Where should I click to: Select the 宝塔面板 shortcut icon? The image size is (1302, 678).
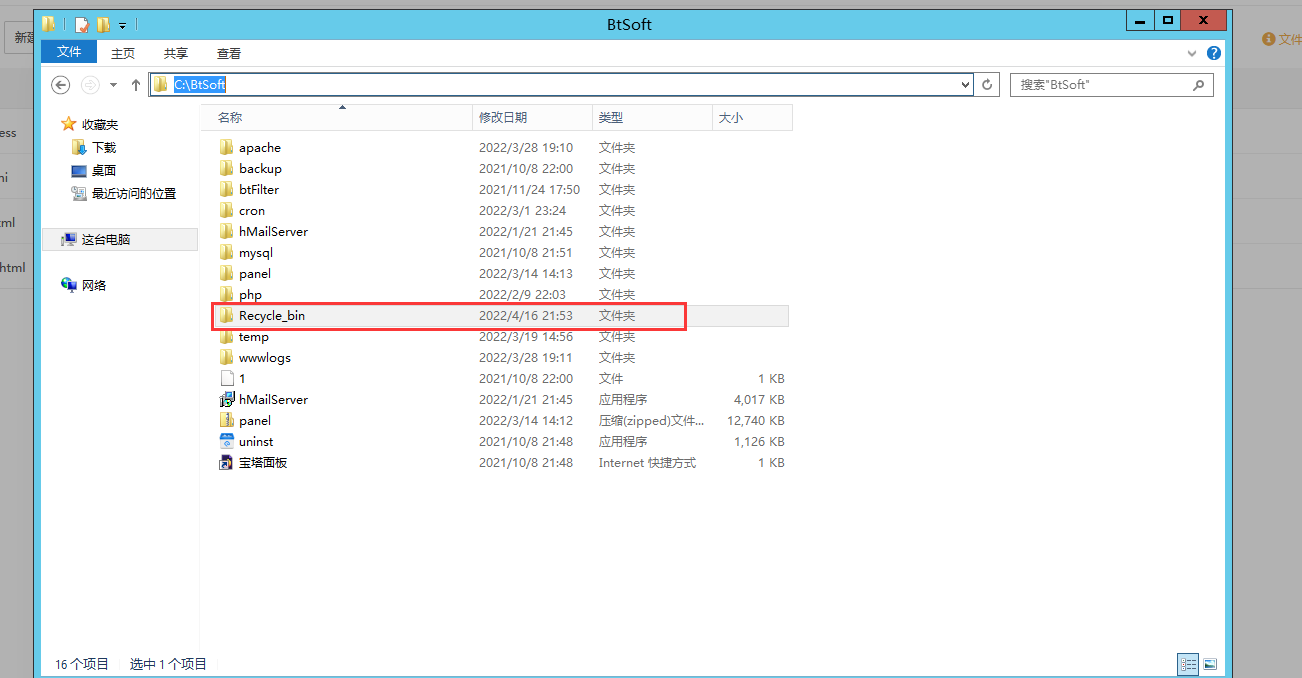coord(226,462)
